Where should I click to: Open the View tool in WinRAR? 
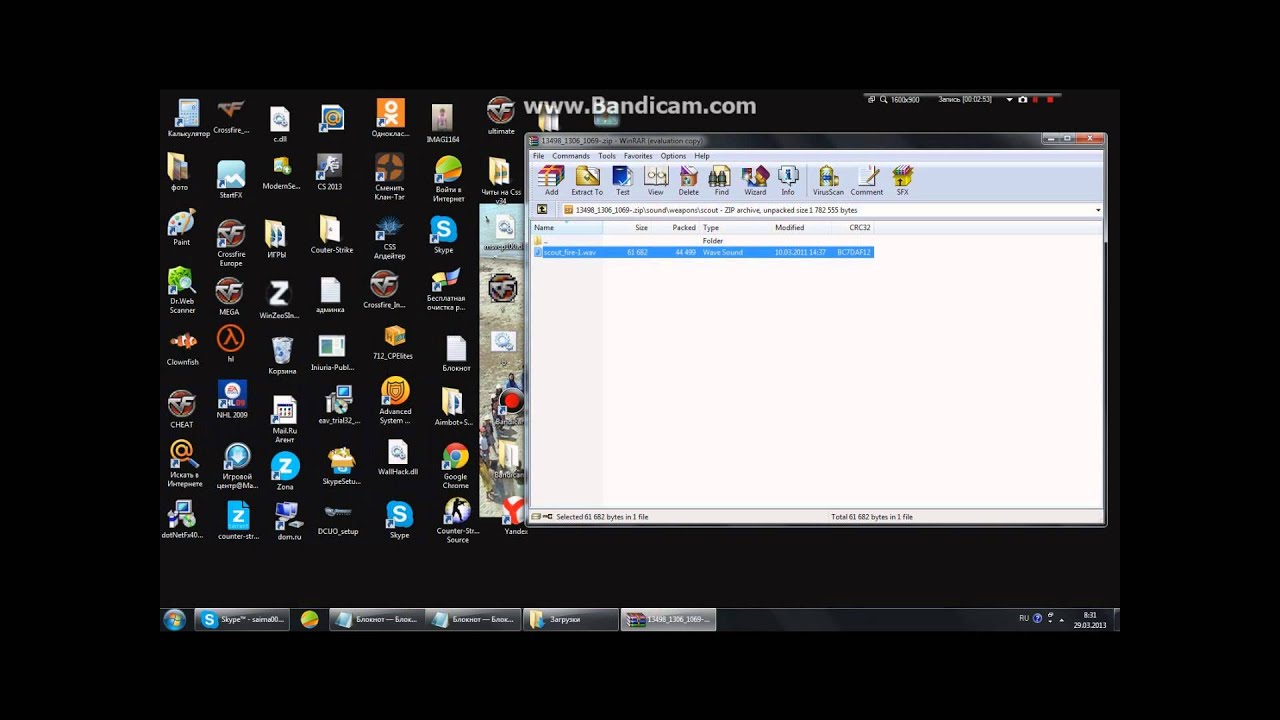coord(655,181)
